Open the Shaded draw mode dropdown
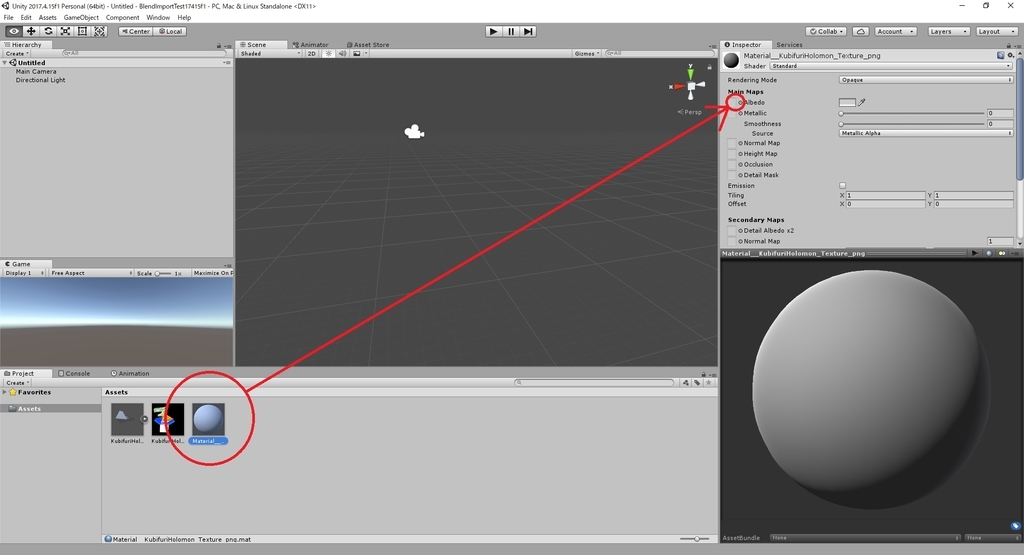This screenshot has height=555, width=1024. [x=270, y=54]
